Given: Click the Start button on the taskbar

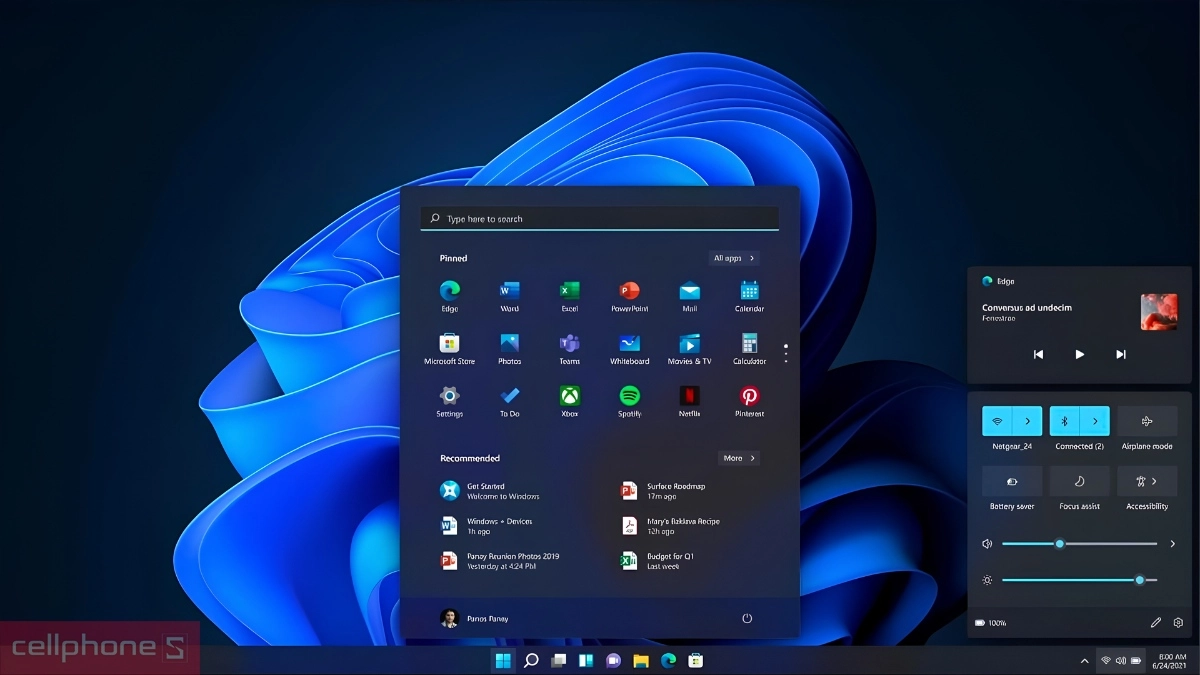Looking at the screenshot, I should (x=503, y=660).
